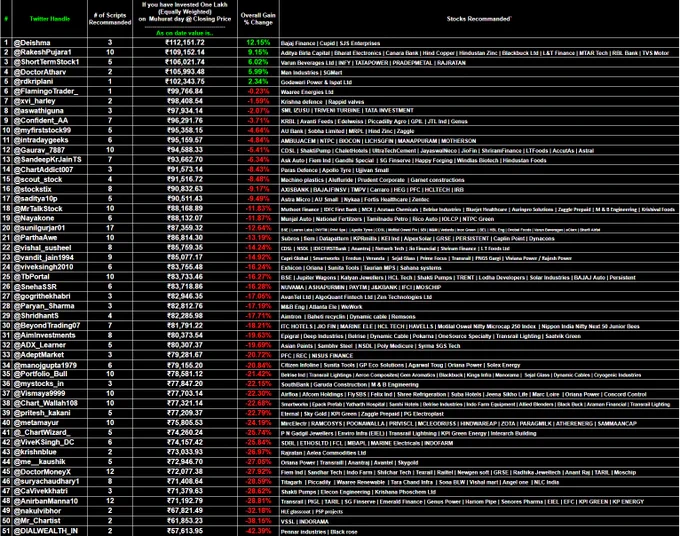Click the Stocks Recommended column header
This screenshot has height=536, width=680.
pyautogui.click(x=478, y=19)
